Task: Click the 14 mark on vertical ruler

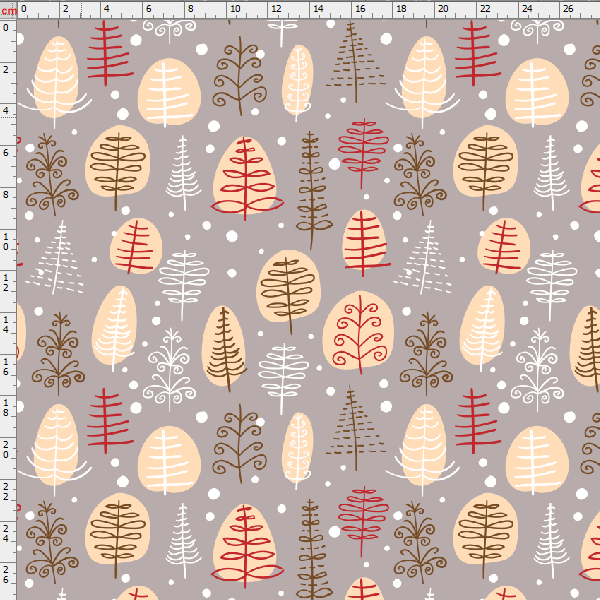Action: 6,324
